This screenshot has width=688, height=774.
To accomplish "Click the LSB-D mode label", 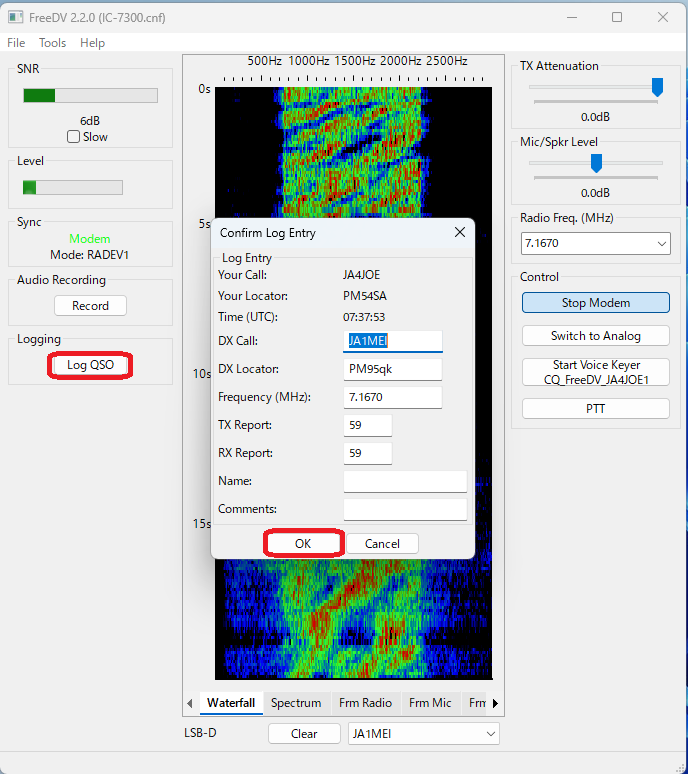I will click(x=200, y=733).
